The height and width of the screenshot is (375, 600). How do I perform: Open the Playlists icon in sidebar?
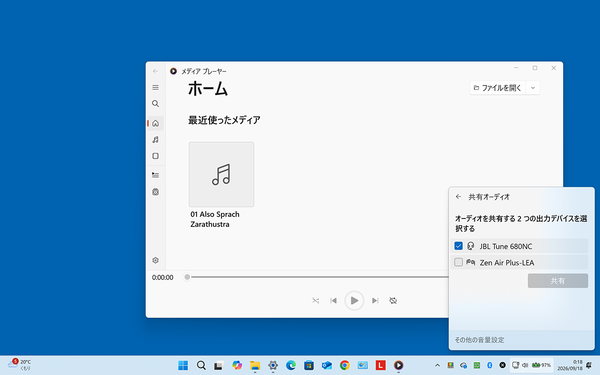click(x=155, y=192)
